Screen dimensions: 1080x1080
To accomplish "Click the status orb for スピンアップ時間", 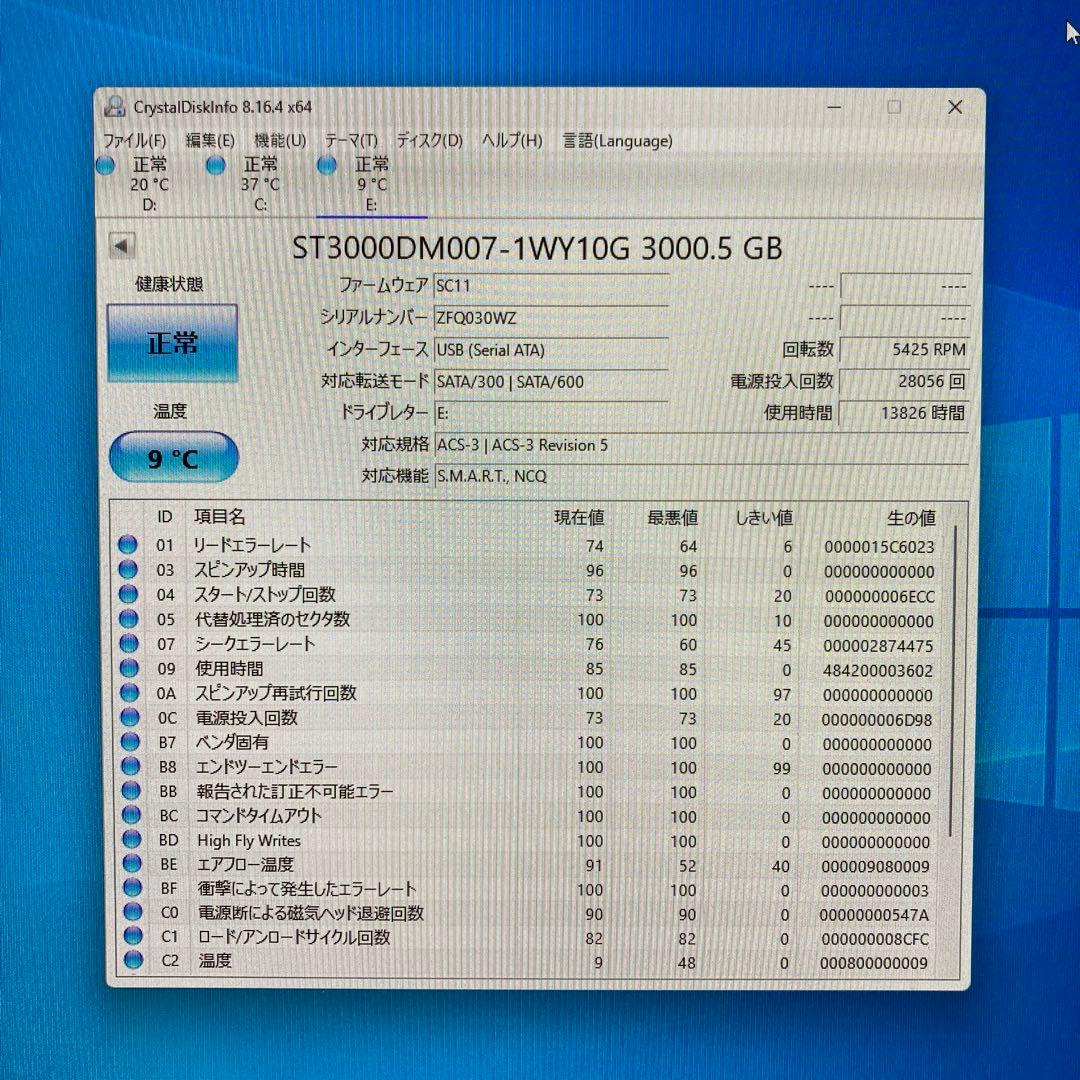I will coord(127,570).
